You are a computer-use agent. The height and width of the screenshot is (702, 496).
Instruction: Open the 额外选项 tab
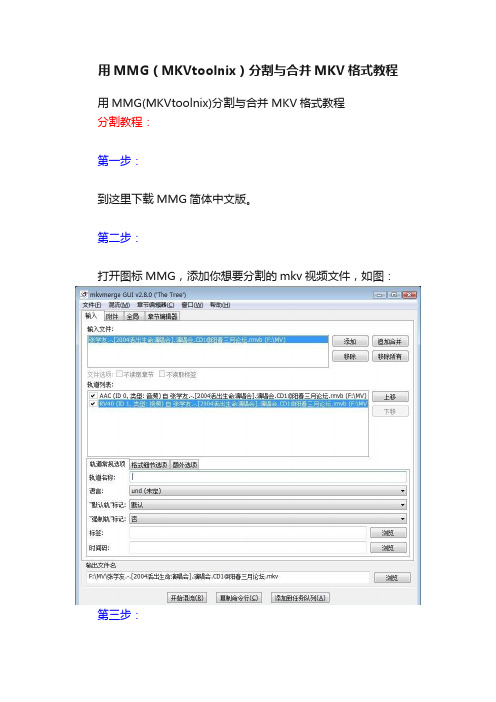tap(185, 465)
